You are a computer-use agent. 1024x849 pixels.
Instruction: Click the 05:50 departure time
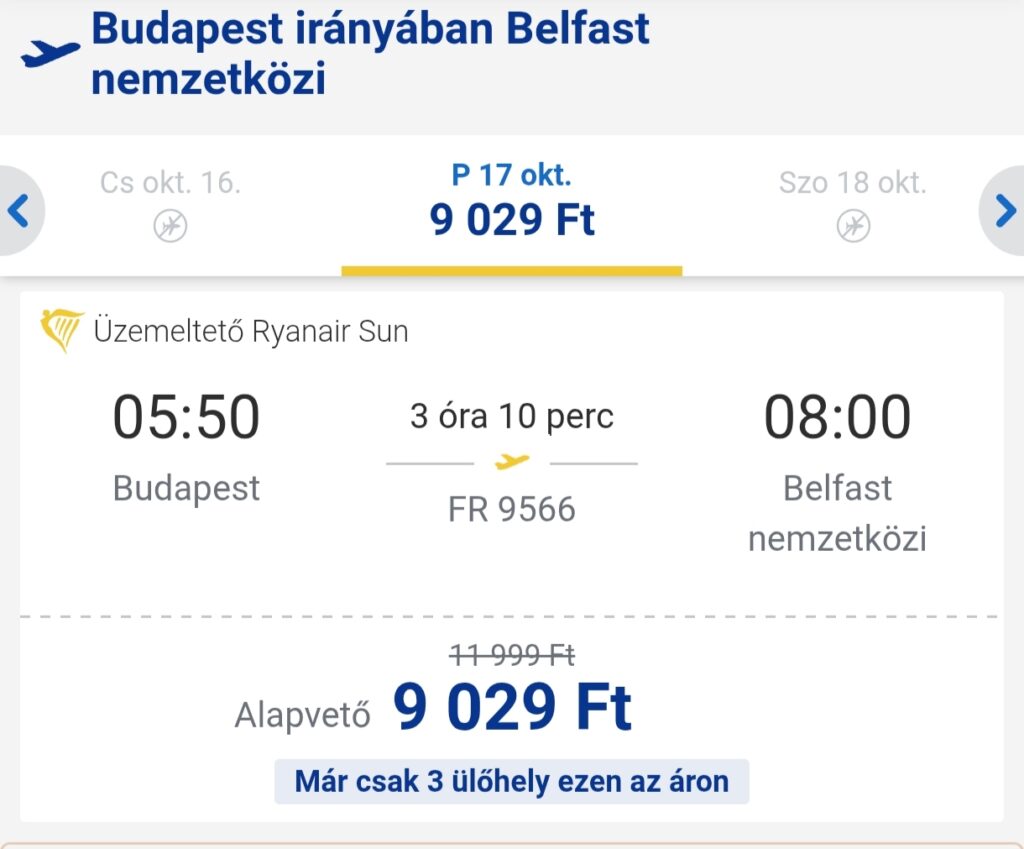(x=186, y=417)
